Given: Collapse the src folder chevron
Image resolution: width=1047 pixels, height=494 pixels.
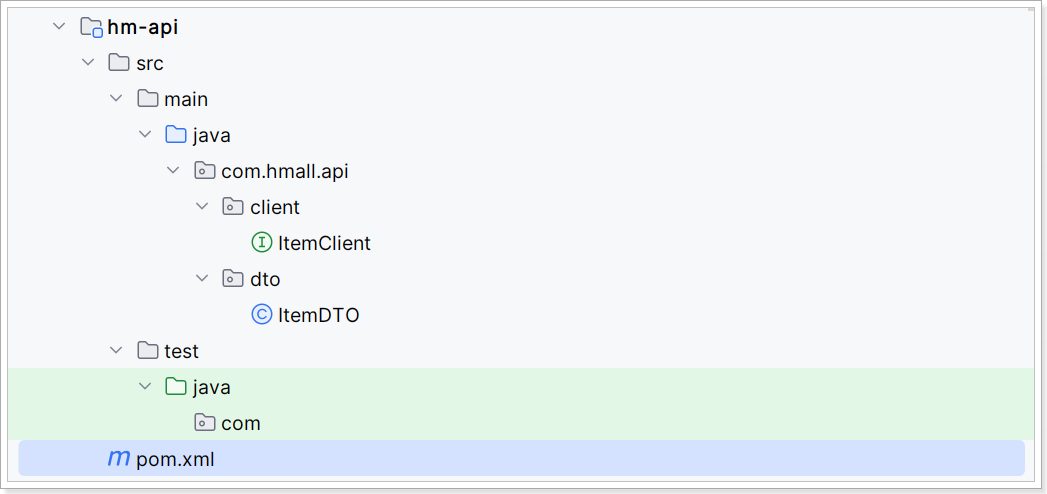Looking at the screenshot, I should coord(87,63).
